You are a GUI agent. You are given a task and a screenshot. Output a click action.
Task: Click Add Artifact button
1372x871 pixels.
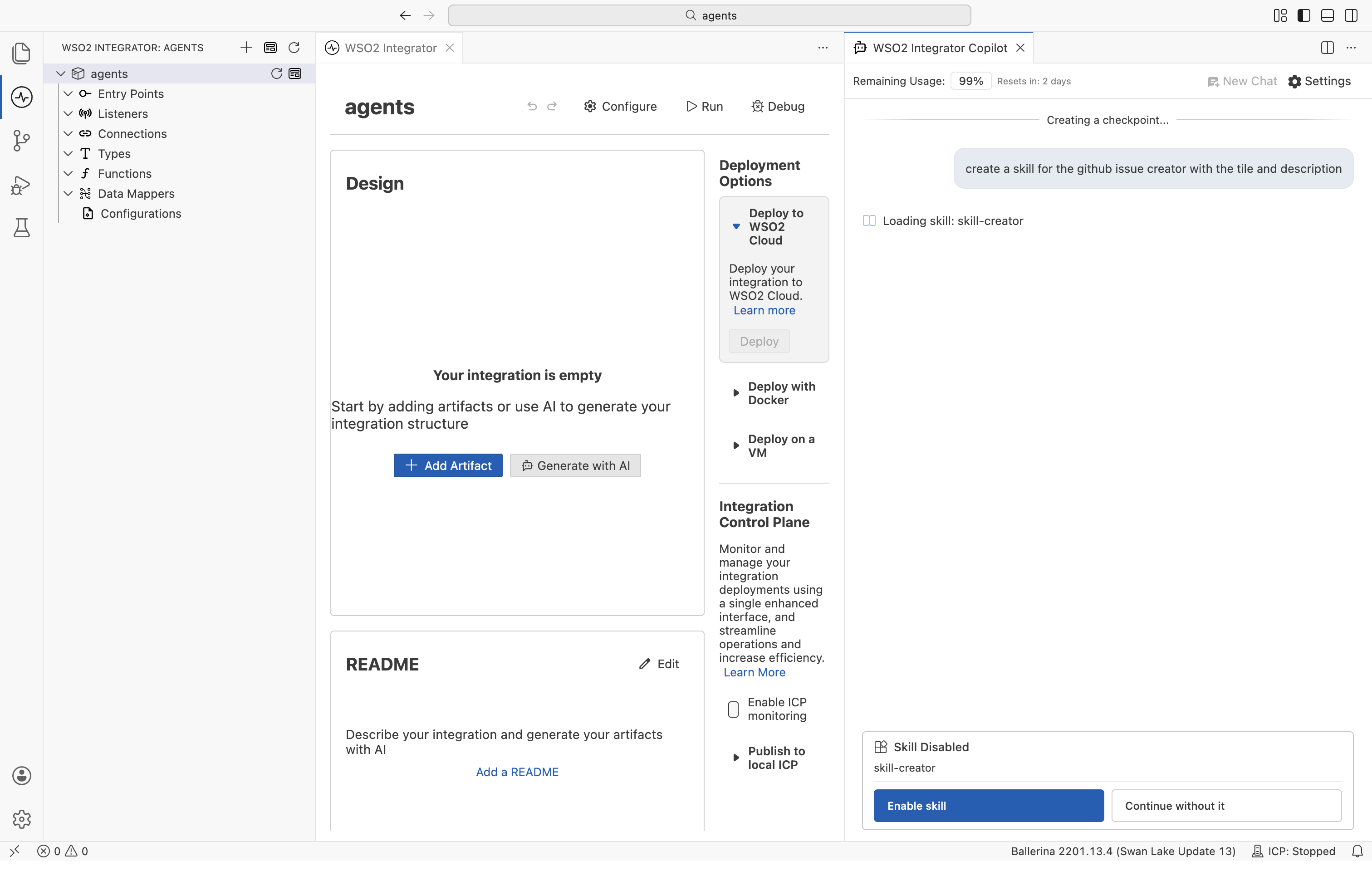point(448,465)
